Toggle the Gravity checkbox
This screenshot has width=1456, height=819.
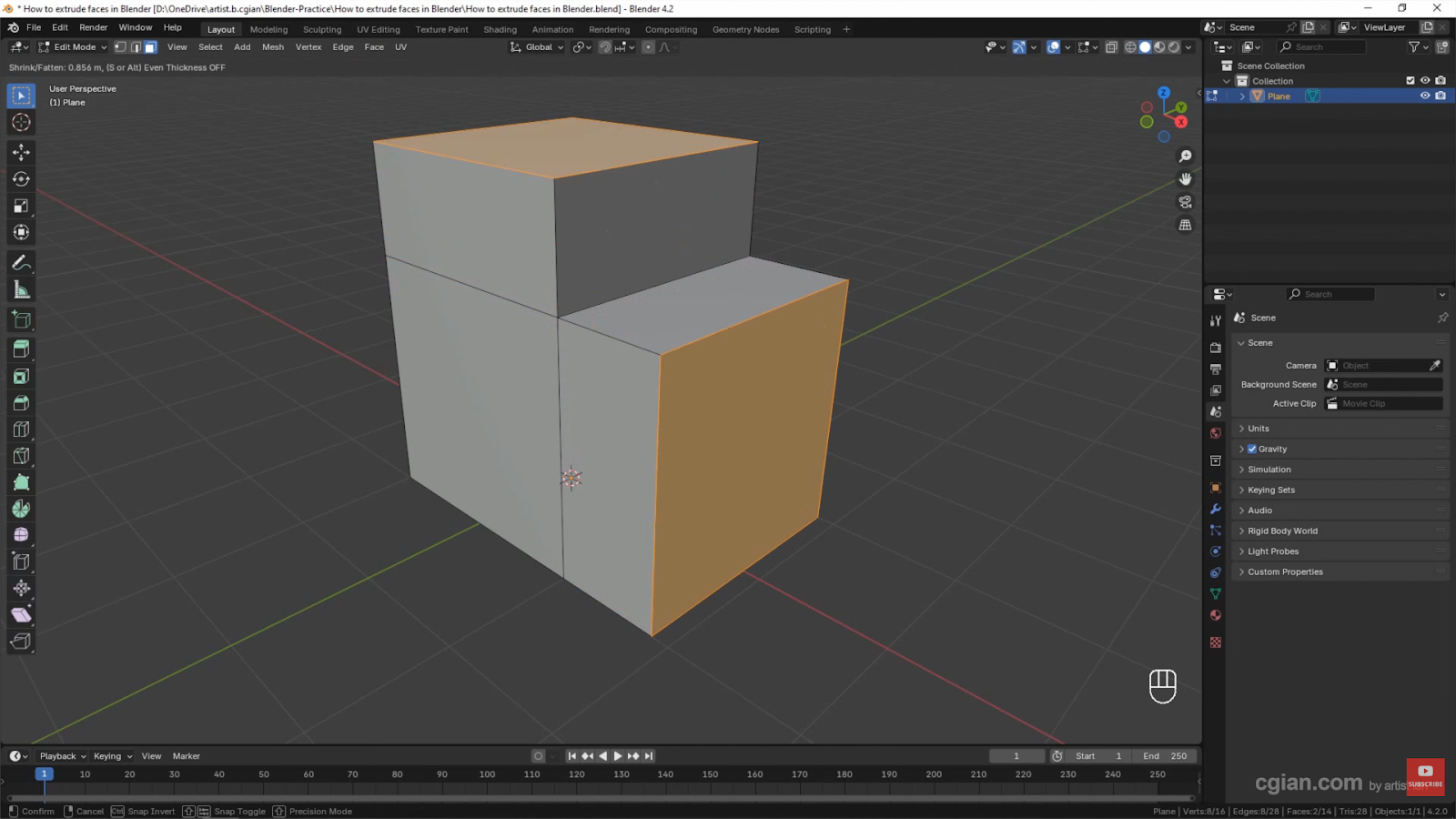[x=1252, y=449]
